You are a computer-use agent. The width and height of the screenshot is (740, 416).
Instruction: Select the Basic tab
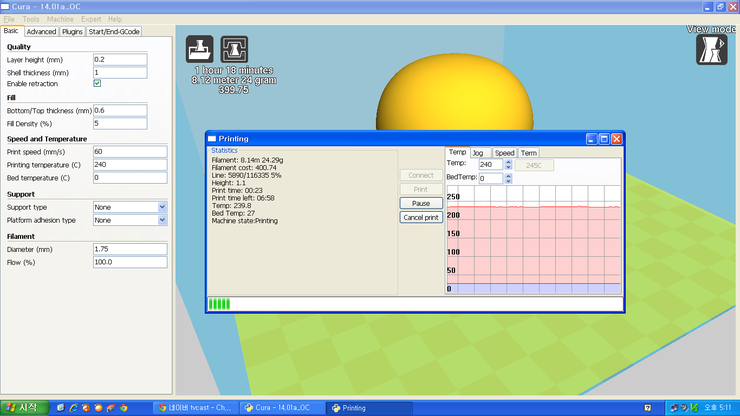[11, 31]
